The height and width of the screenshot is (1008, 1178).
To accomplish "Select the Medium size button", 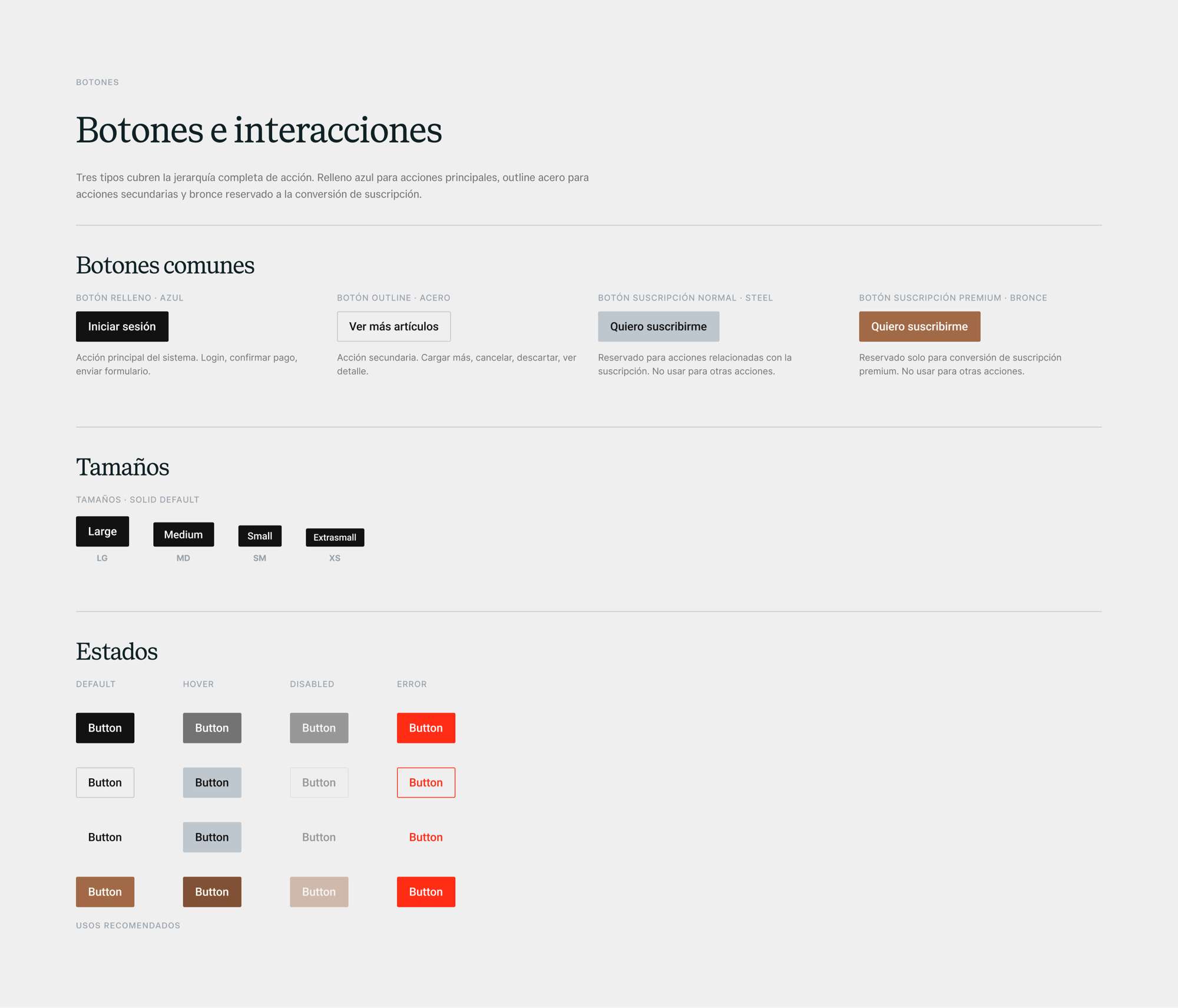I will tap(183, 534).
